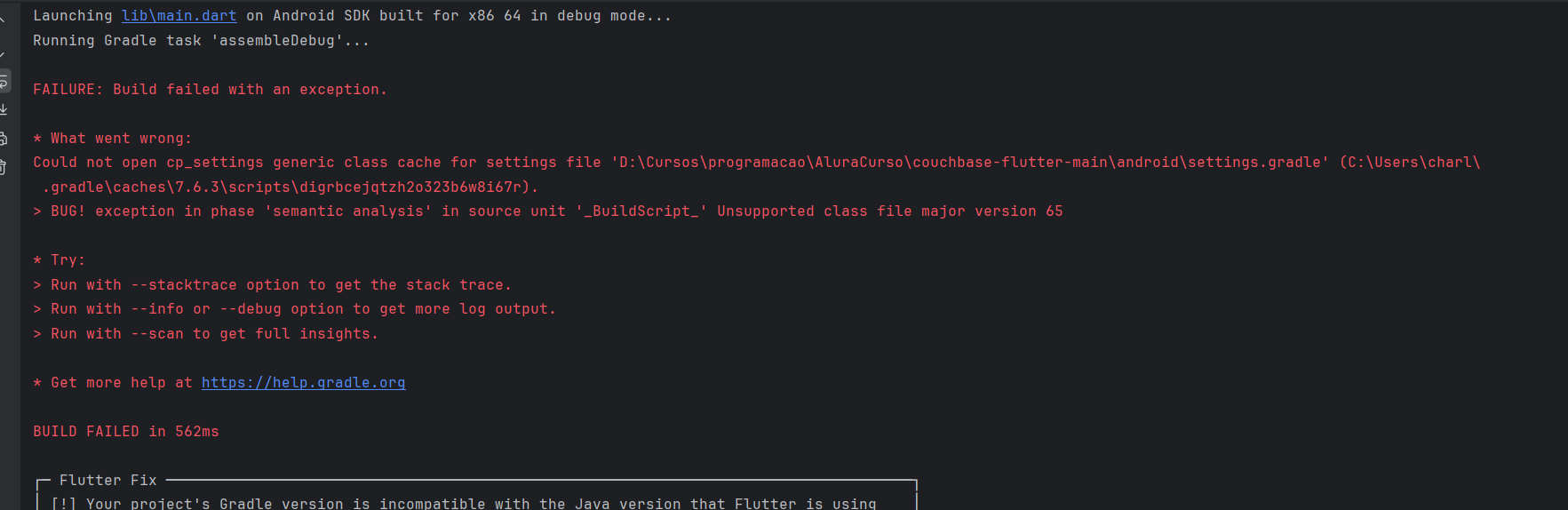Print the console output

pos(4,138)
